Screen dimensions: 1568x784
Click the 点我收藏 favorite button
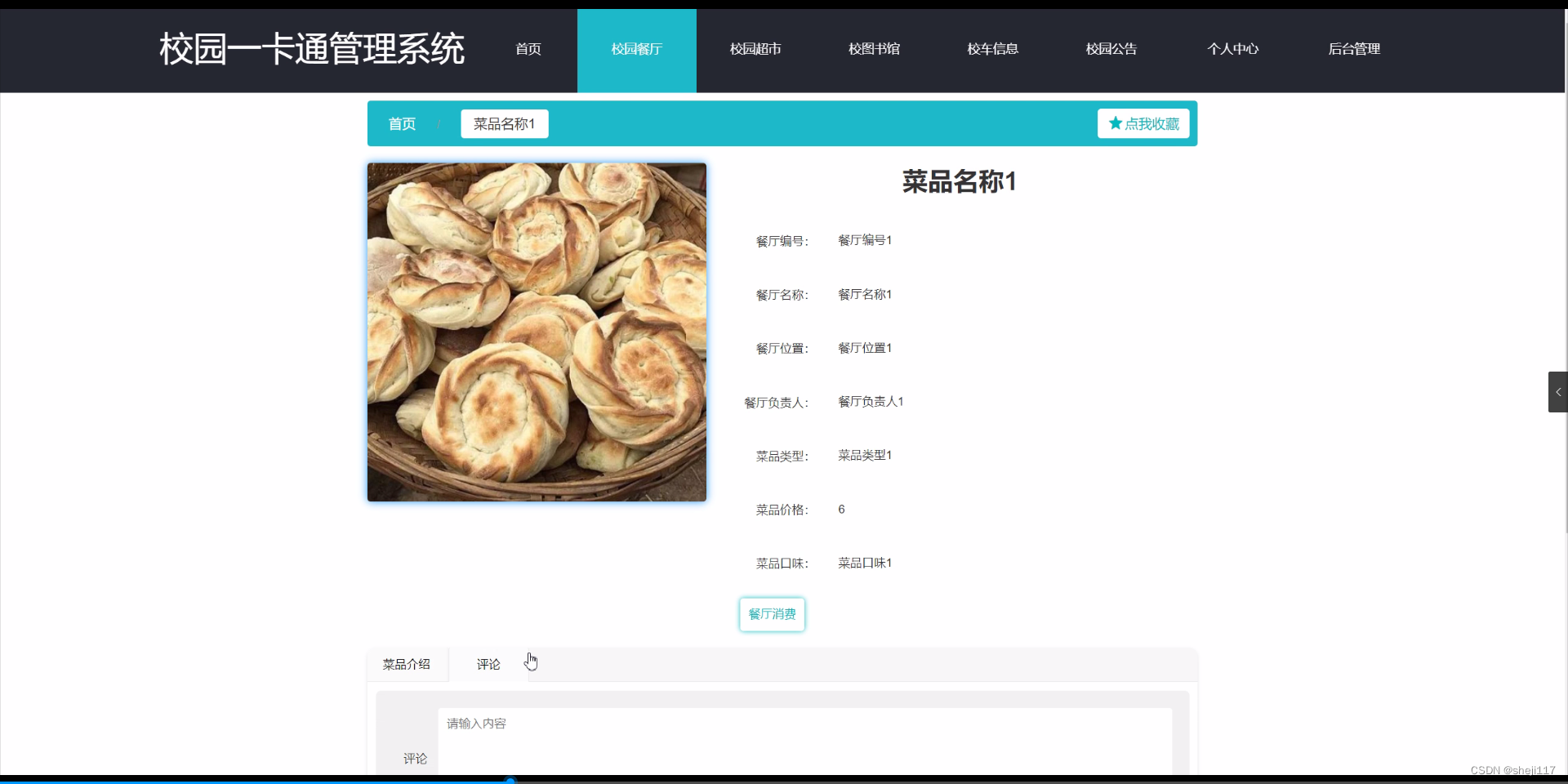point(1143,123)
